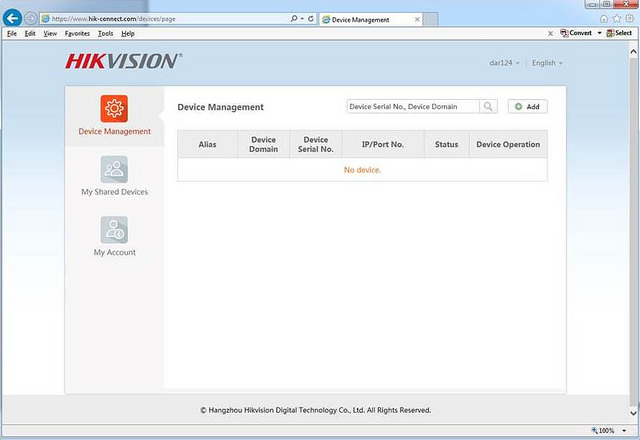The image size is (640, 440).
Task: Open browser Tools gear icon
Action: [630, 18]
